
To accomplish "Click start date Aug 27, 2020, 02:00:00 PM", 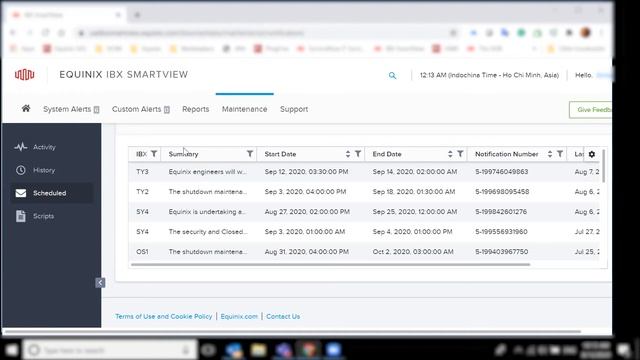I will (307, 211).
